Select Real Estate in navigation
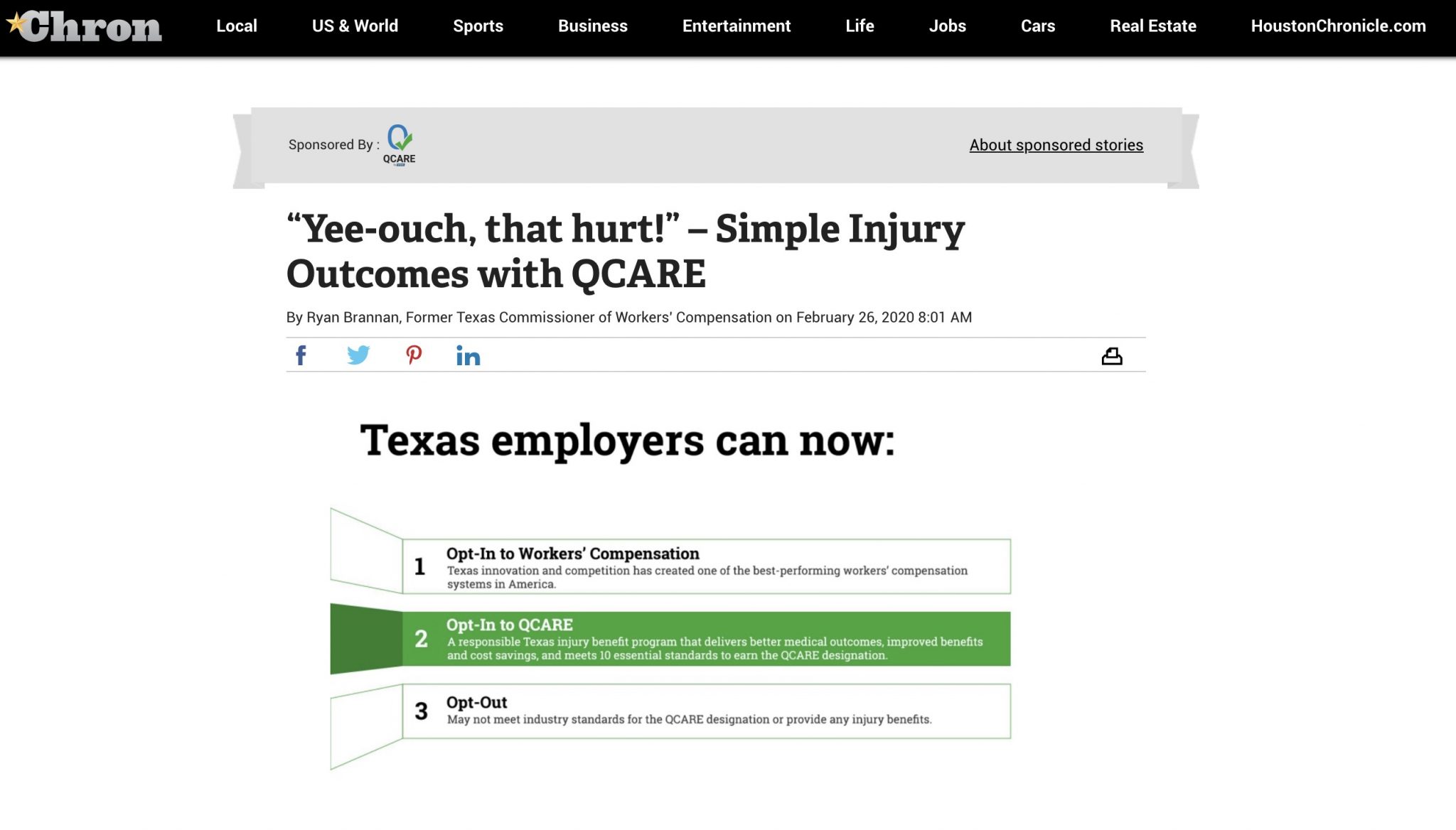The image size is (1456, 830). [1152, 26]
